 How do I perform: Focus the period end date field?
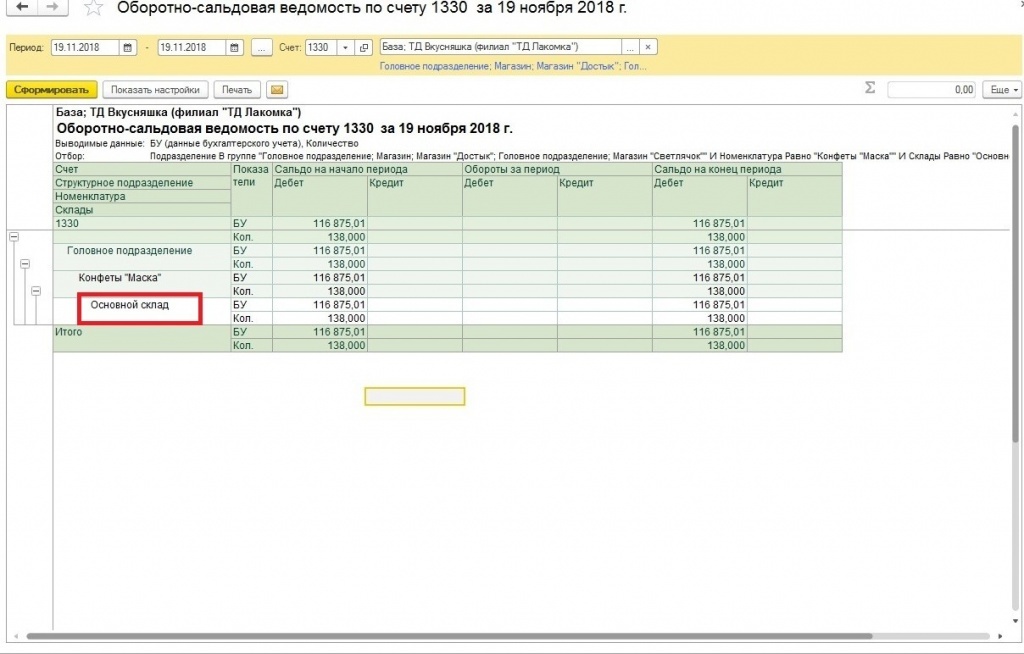192,48
